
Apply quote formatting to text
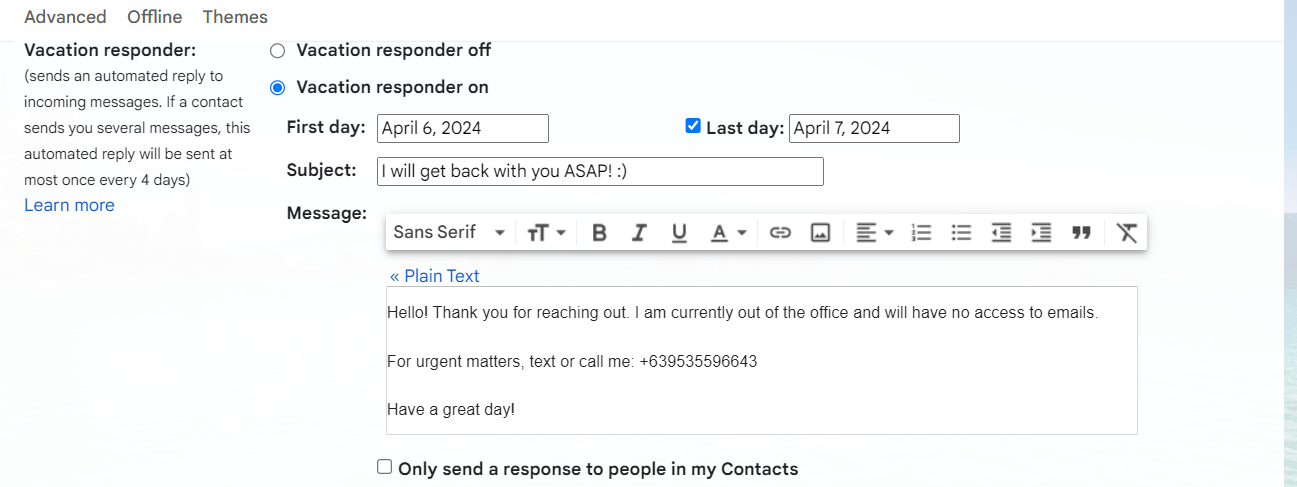tap(1081, 233)
